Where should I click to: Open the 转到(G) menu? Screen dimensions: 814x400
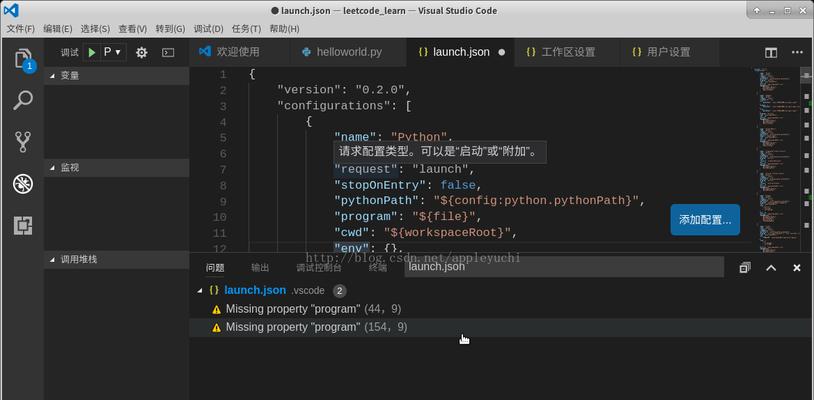tap(170, 29)
